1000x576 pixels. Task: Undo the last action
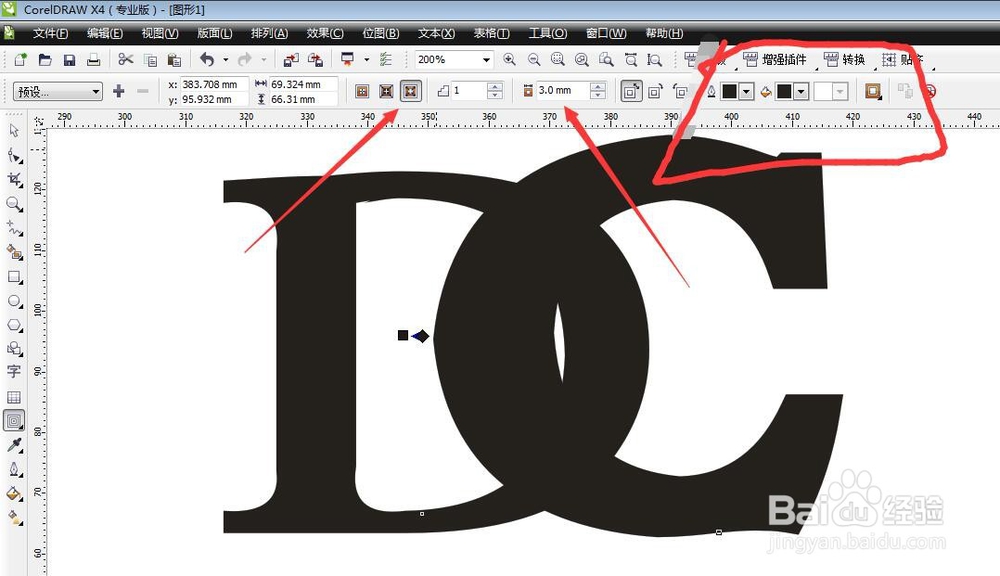pyautogui.click(x=207, y=60)
